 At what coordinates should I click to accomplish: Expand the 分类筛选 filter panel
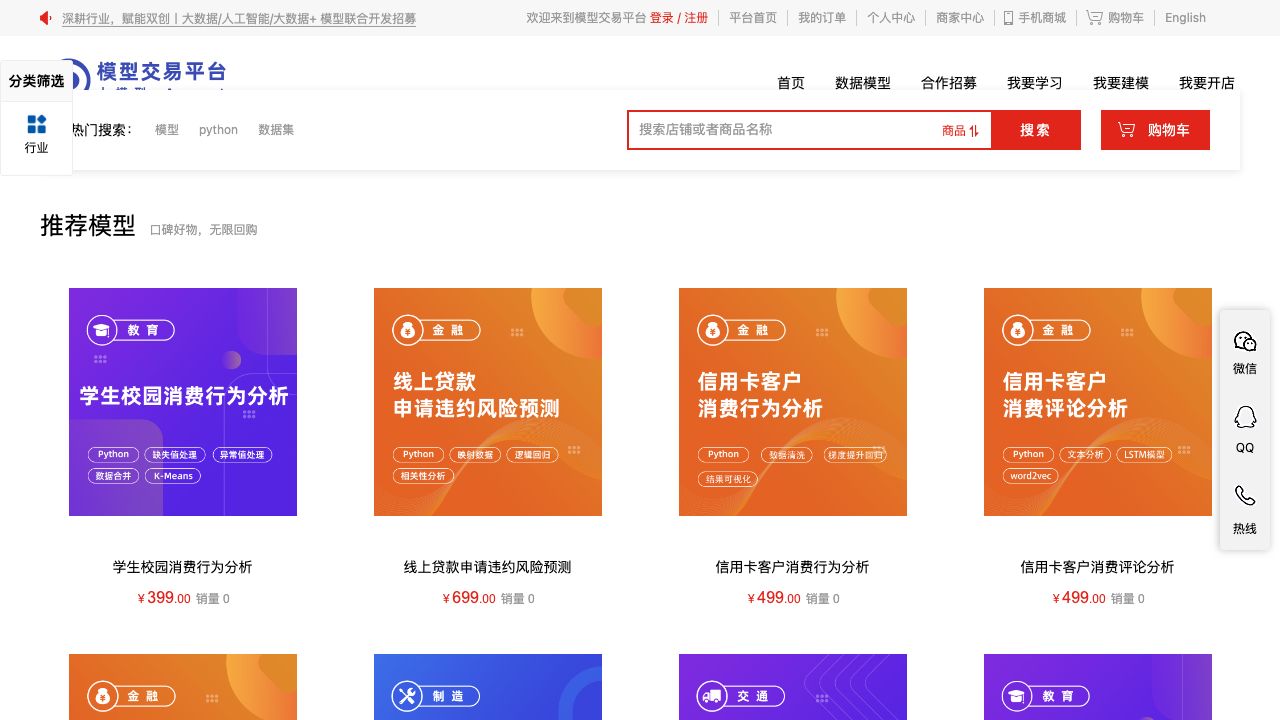click(36, 81)
